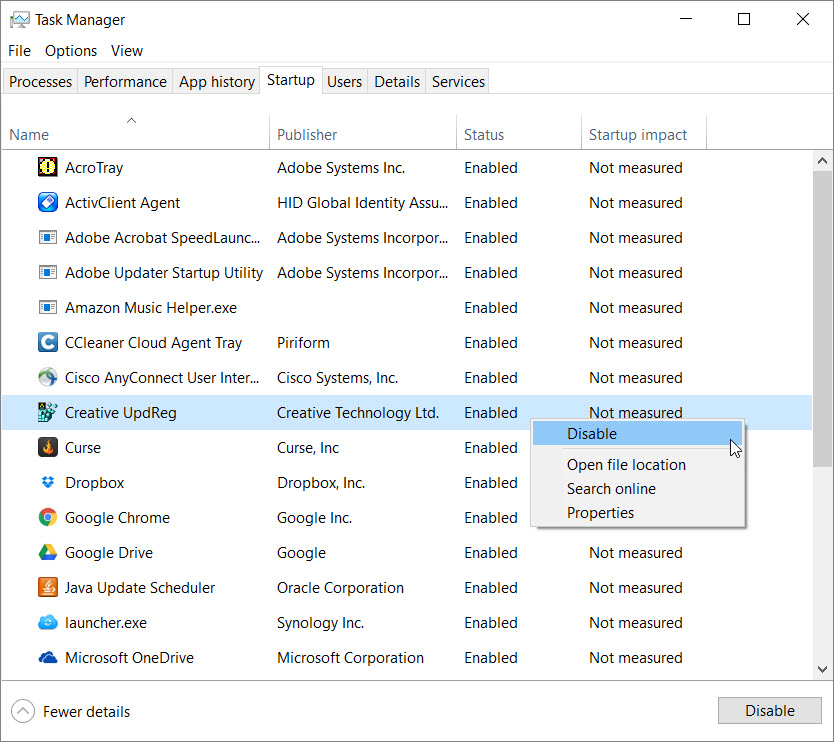
Task: Sort by the Publisher column header
Action: coord(363,134)
